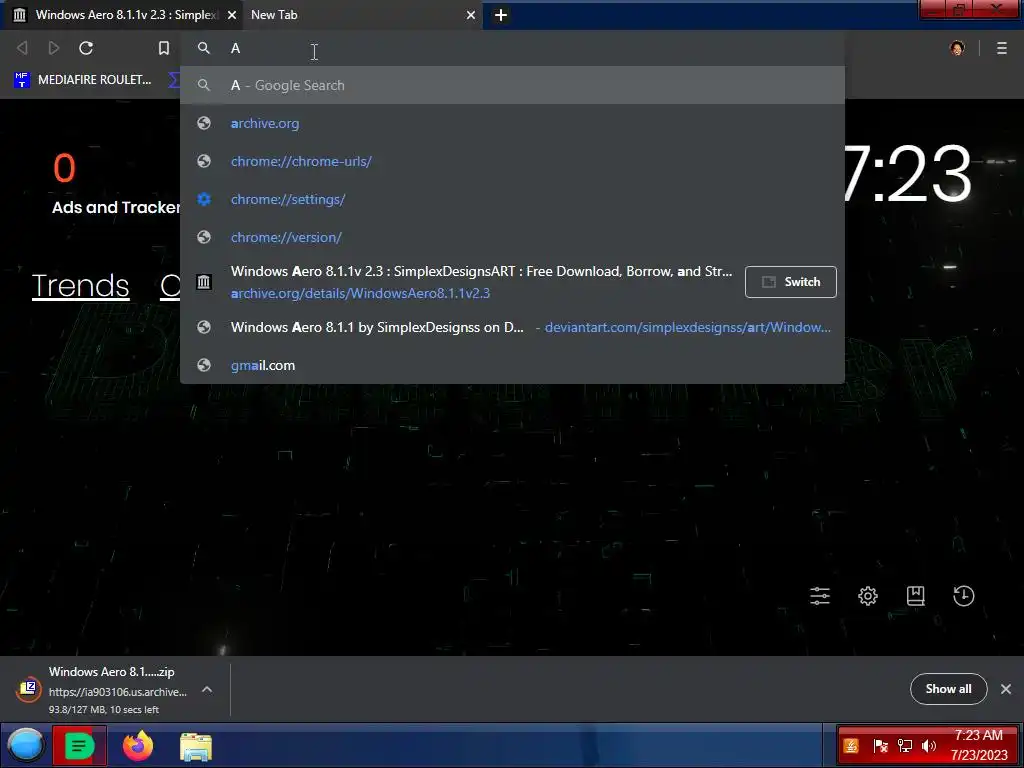Expand download options chevron for Windows Aero zip
The height and width of the screenshot is (768, 1024).
click(207, 689)
